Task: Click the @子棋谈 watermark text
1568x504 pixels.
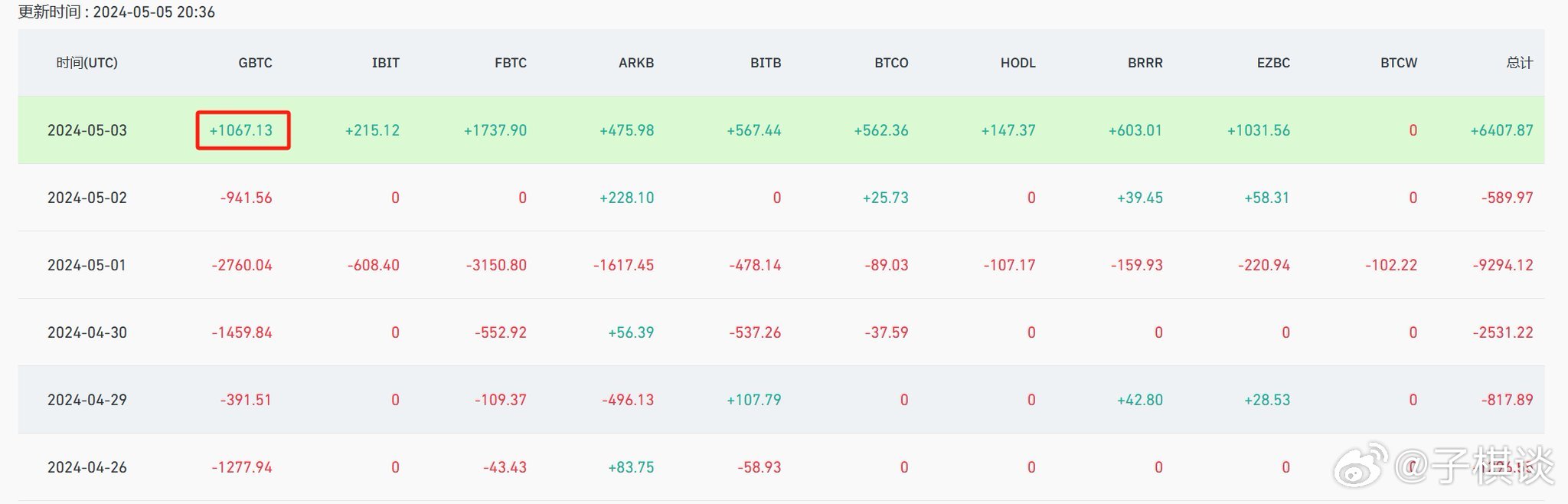Action: [x=1474, y=466]
